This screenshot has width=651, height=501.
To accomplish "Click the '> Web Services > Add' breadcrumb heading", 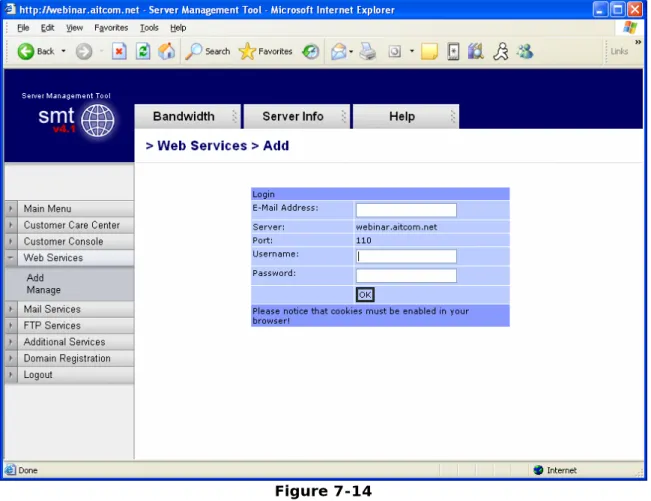I will [x=217, y=146].
